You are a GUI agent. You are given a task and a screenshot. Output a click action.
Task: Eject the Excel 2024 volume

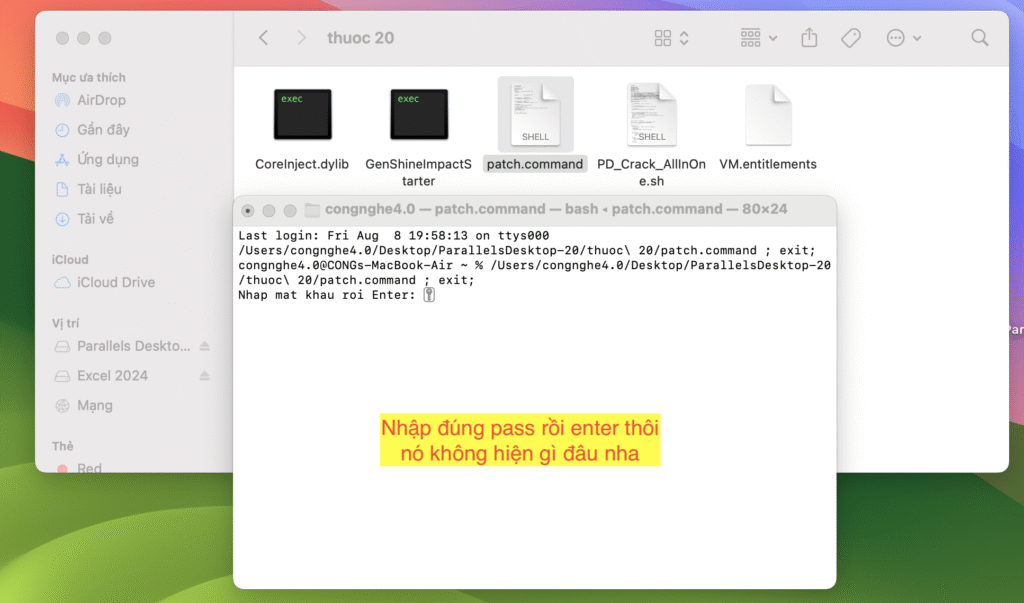205,376
